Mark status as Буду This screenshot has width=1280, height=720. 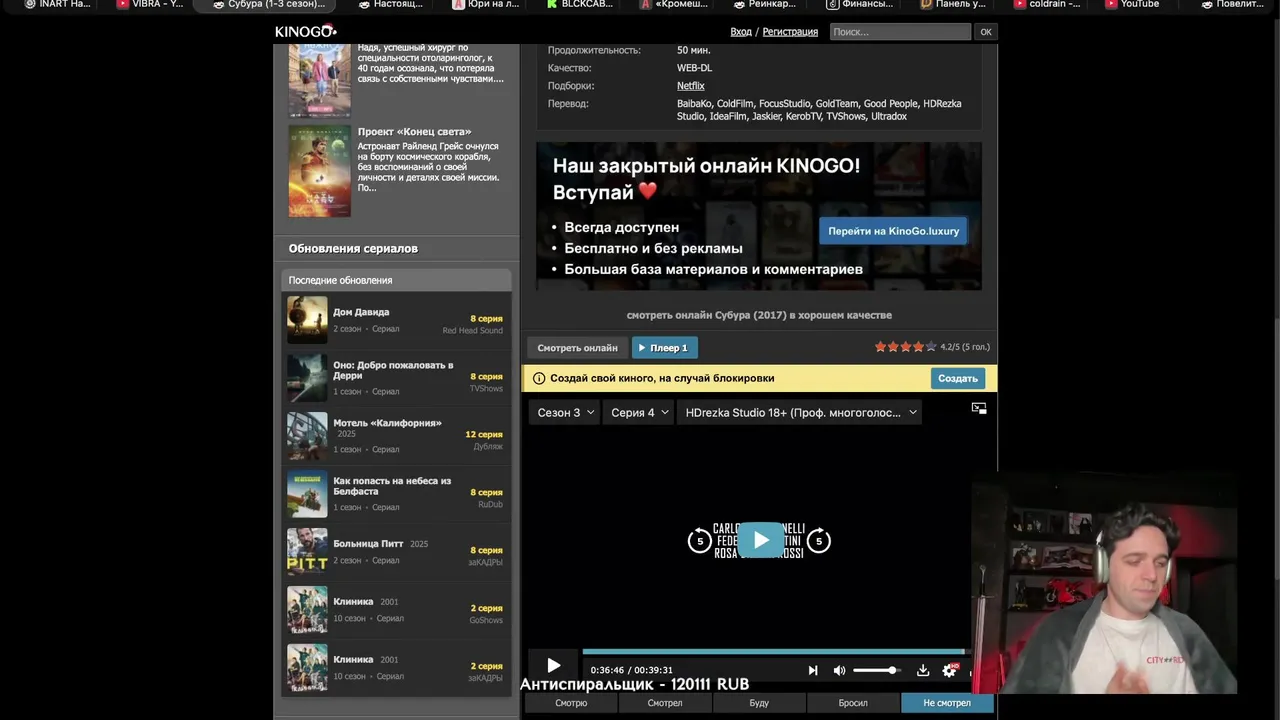pyautogui.click(x=759, y=703)
